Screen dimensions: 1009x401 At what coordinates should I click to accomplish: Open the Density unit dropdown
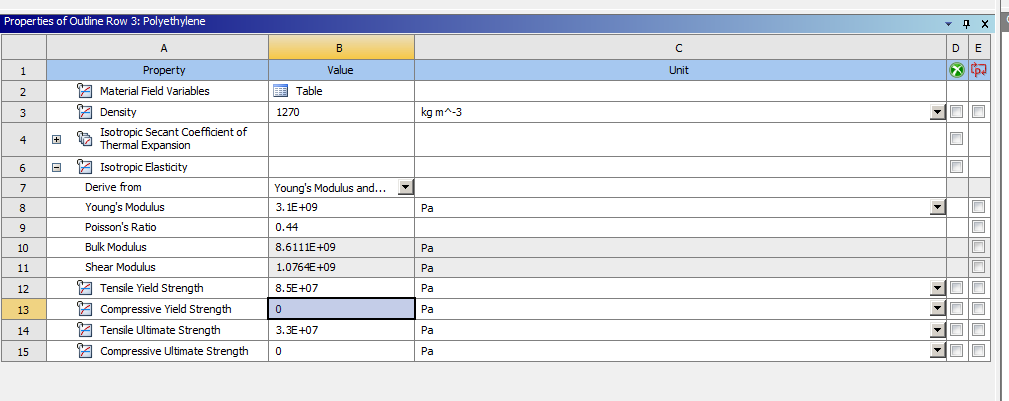[x=937, y=112]
